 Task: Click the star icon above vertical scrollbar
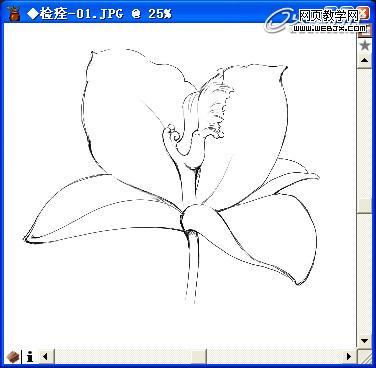[x=364, y=45]
